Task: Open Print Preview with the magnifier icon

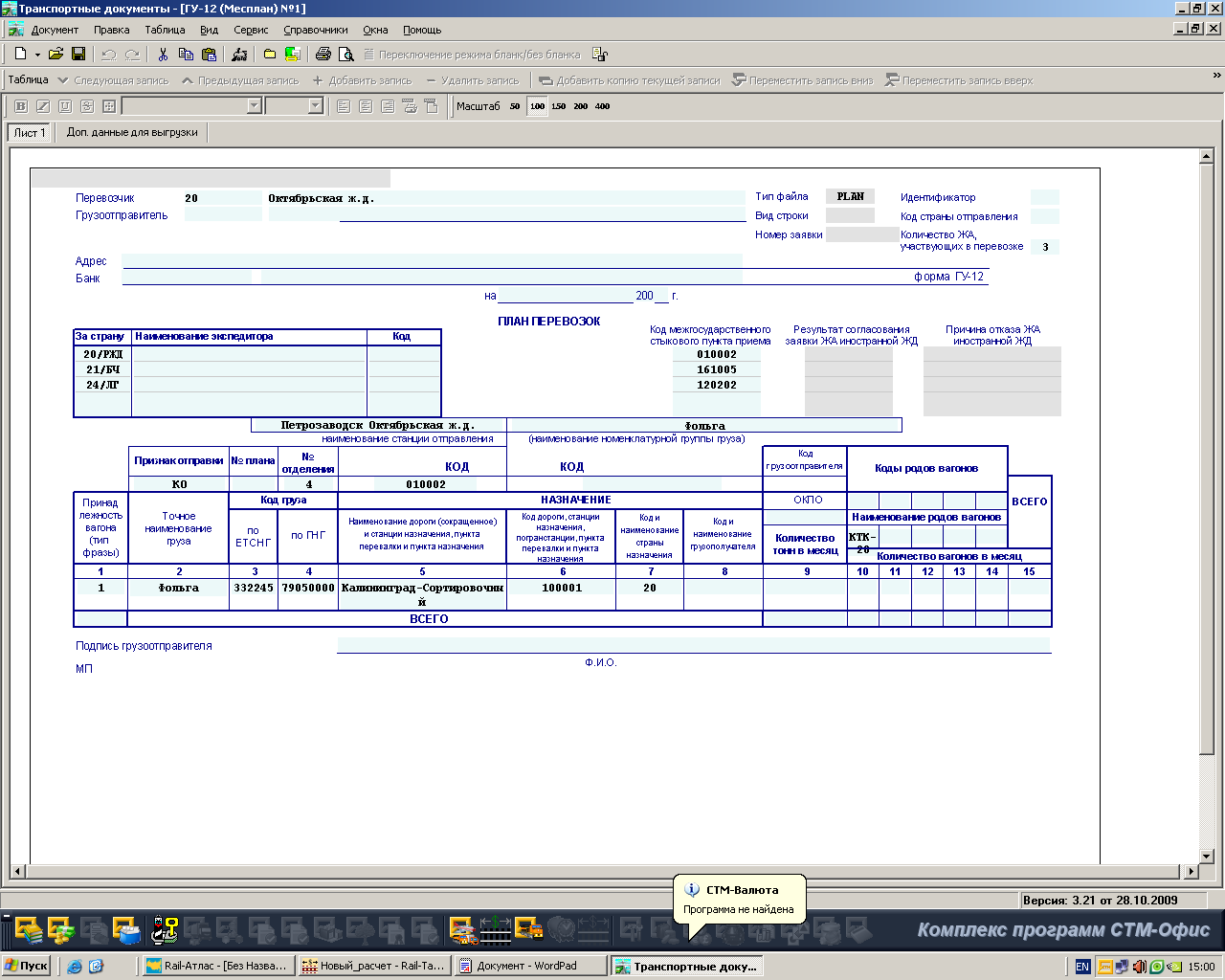Action: [346, 55]
